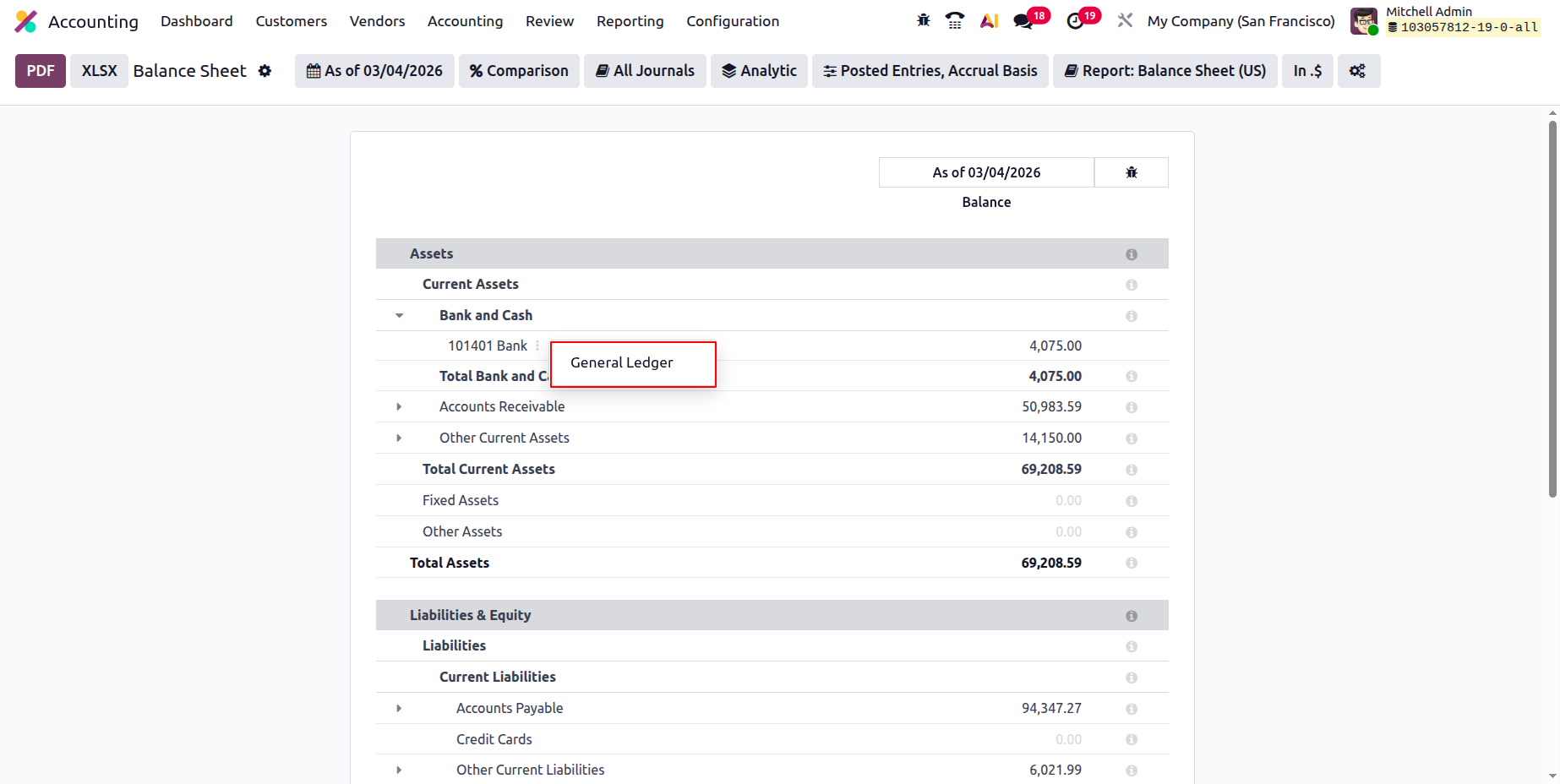This screenshot has width=1560, height=784.
Task: Open the Reporting menu
Action: pos(630,21)
